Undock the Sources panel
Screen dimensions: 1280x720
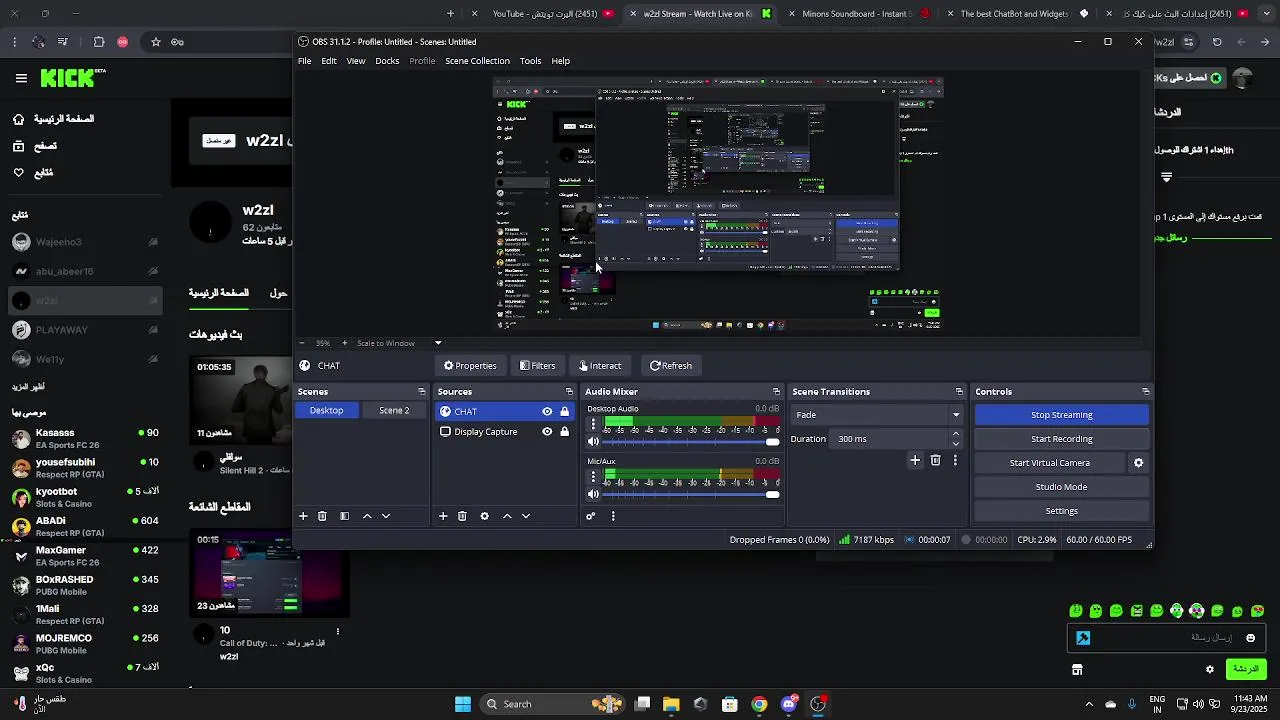[x=569, y=392]
